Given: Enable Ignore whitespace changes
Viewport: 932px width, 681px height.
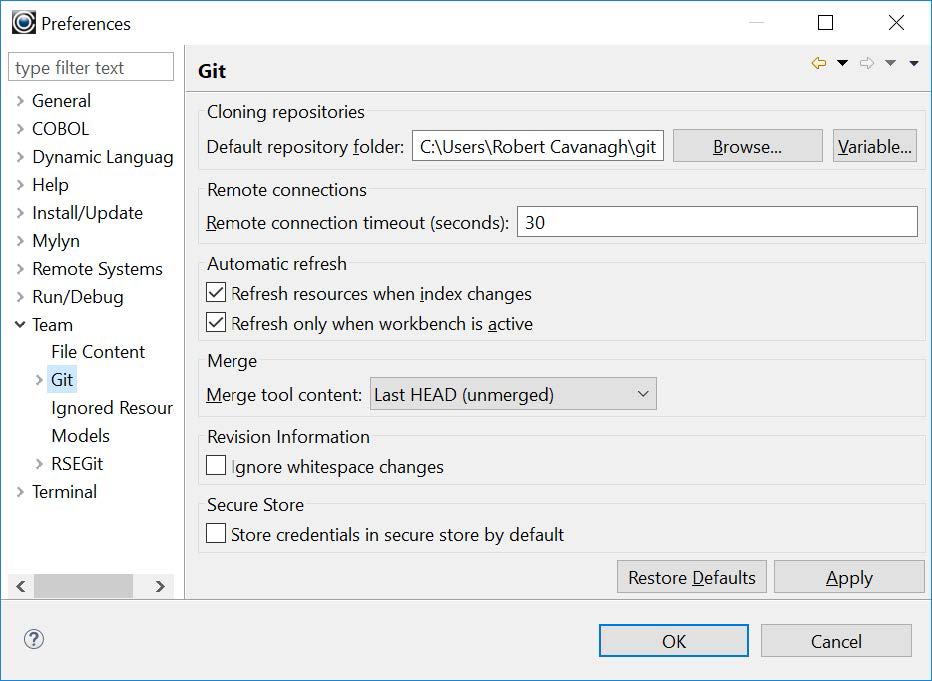Looking at the screenshot, I should [x=216, y=466].
